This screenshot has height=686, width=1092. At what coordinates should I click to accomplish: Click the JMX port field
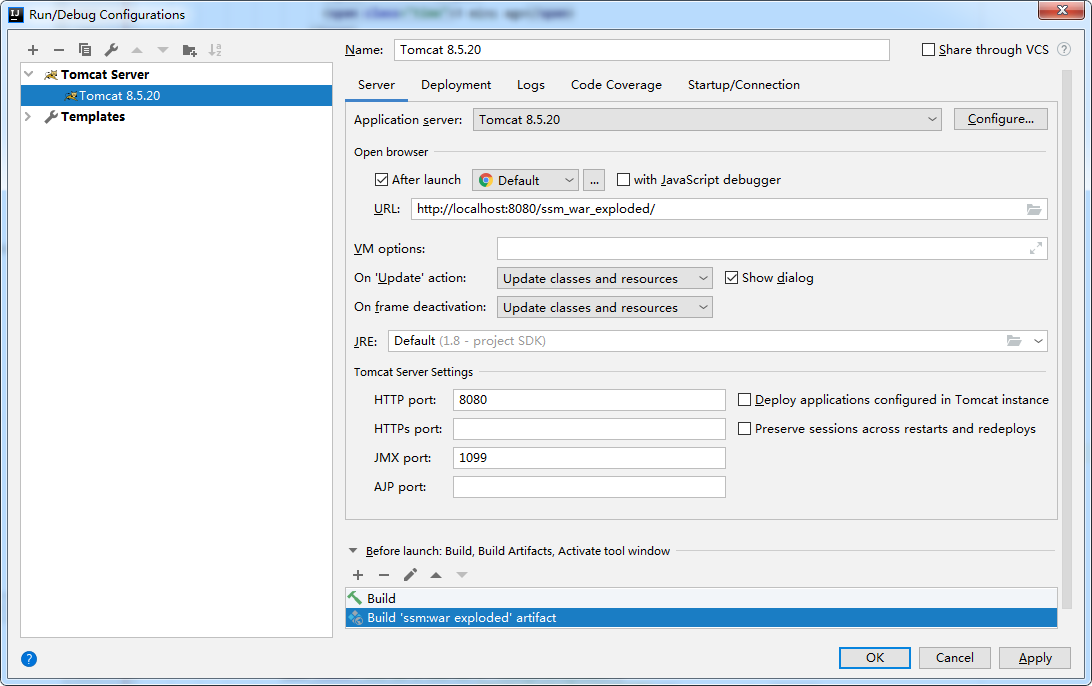(589, 458)
